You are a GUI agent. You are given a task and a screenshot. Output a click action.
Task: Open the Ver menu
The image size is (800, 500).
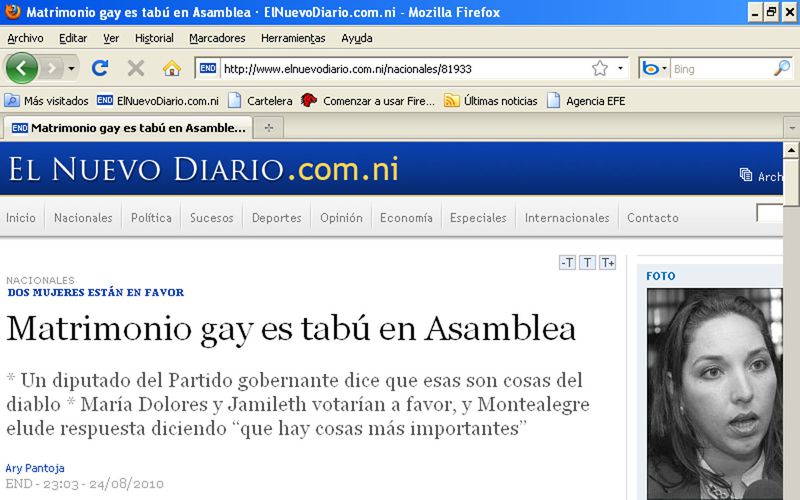click(111, 38)
